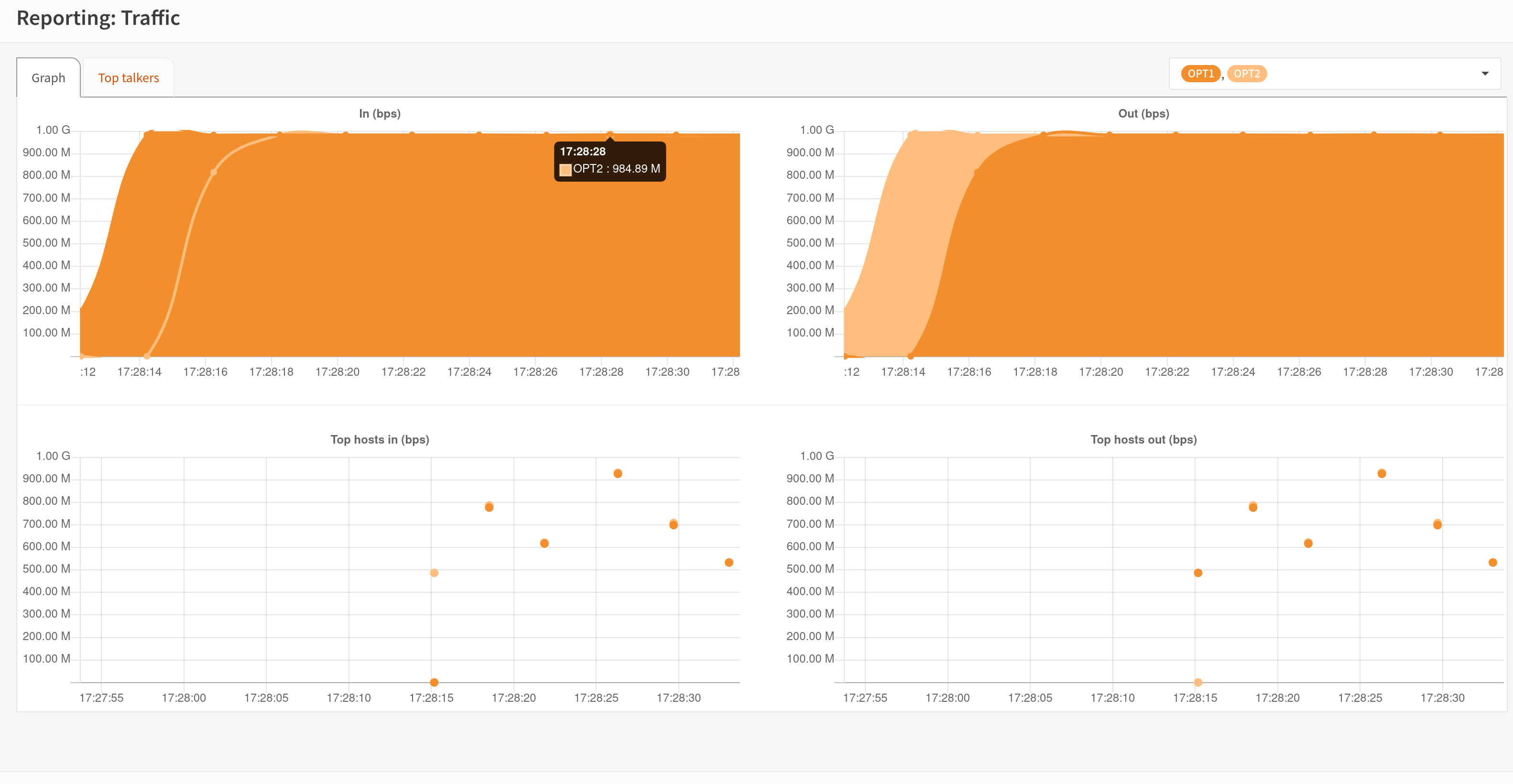Click Top hosts out point near 490 M
The height and width of the screenshot is (784, 1513).
click(1197, 573)
